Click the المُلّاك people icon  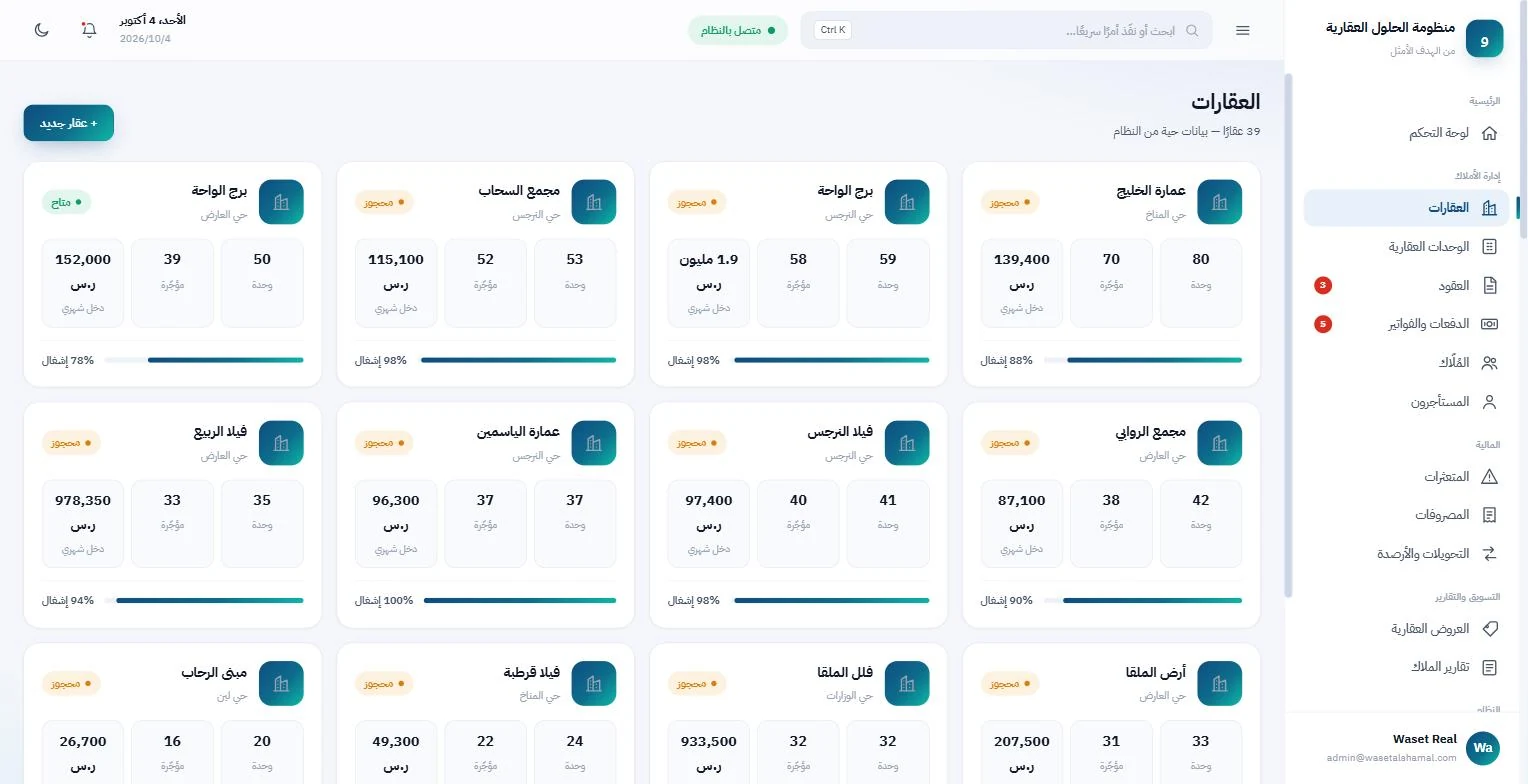1489,363
